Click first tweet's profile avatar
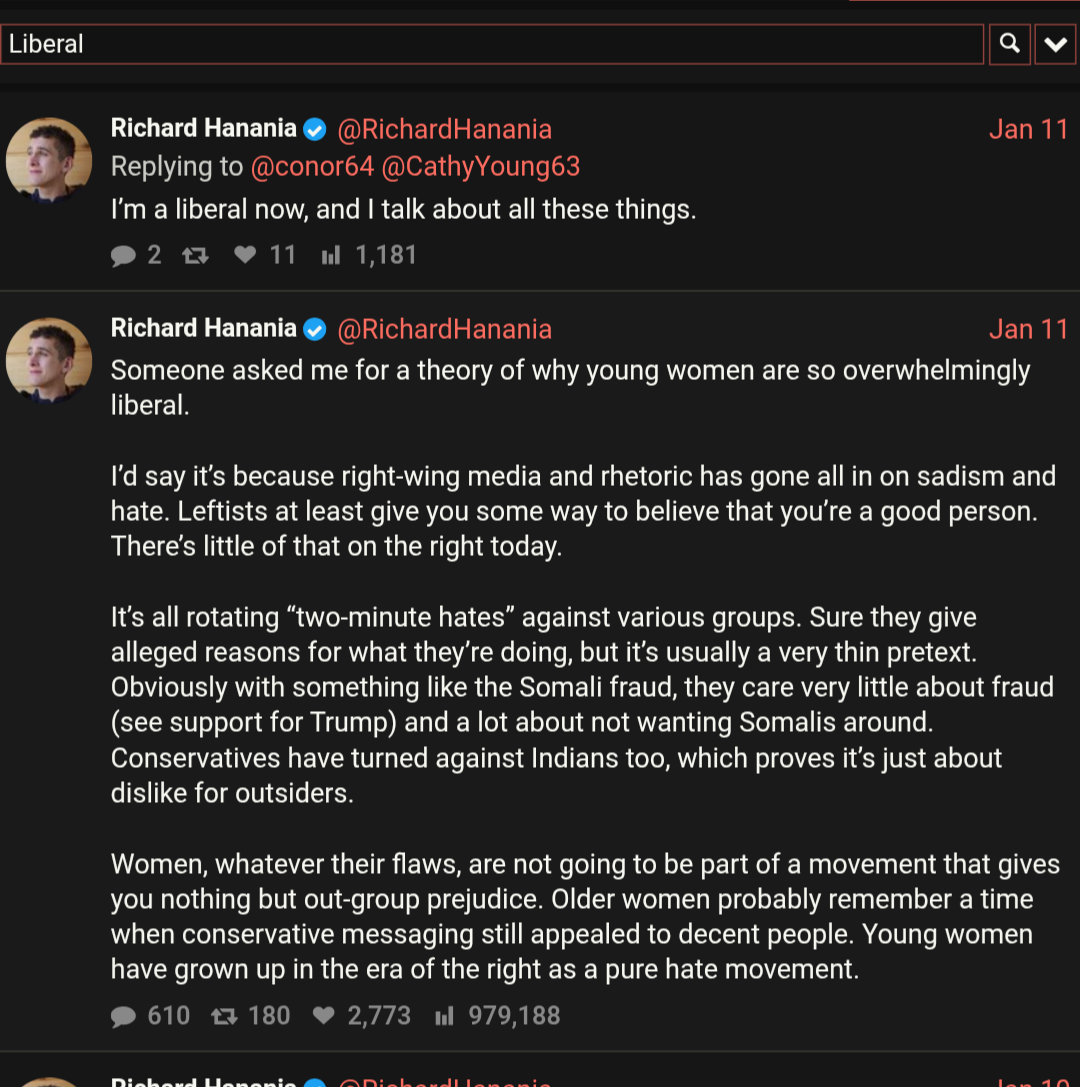Image resolution: width=1080 pixels, height=1087 pixels. point(49,160)
